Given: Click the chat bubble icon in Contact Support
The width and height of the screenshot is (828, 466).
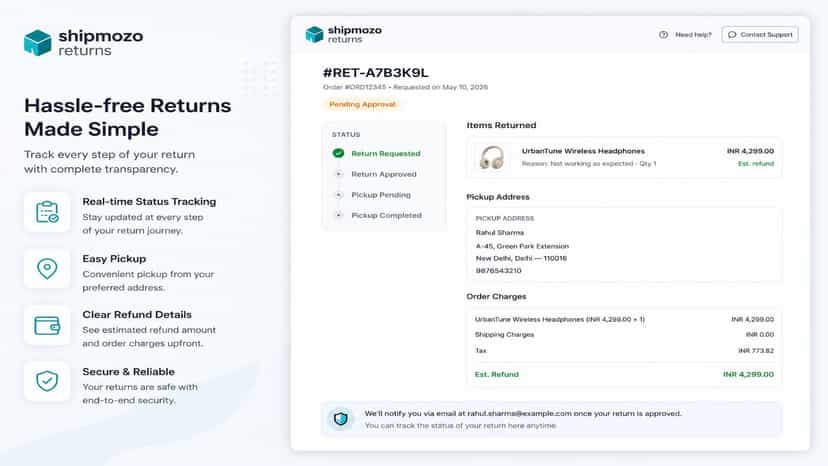Looking at the screenshot, I should click(732, 34).
